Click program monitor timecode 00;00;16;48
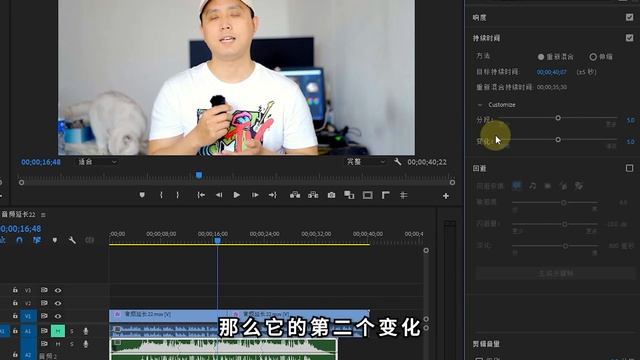 click(41, 162)
